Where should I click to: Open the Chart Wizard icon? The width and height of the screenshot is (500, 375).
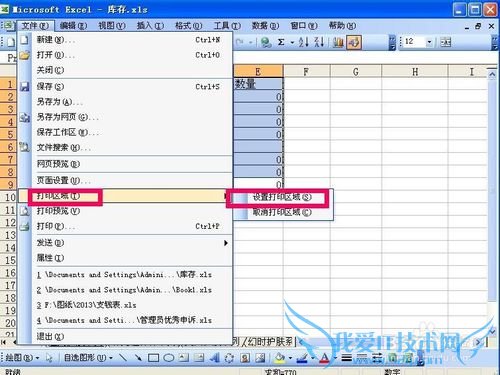pyautogui.click(x=338, y=42)
